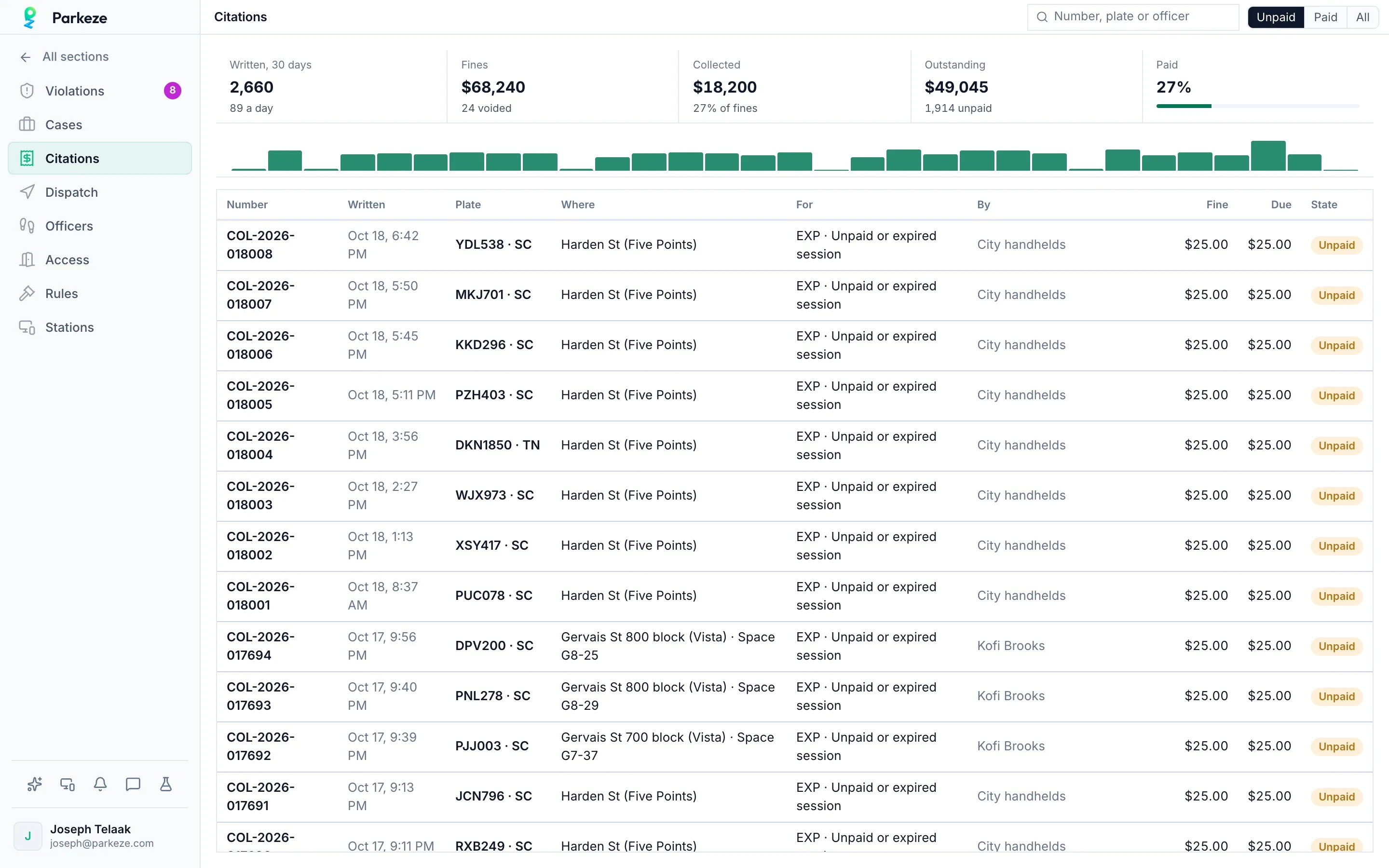Click the tallest bar in the chart
Image resolution: width=1389 pixels, height=868 pixels.
pos(1268,156)
